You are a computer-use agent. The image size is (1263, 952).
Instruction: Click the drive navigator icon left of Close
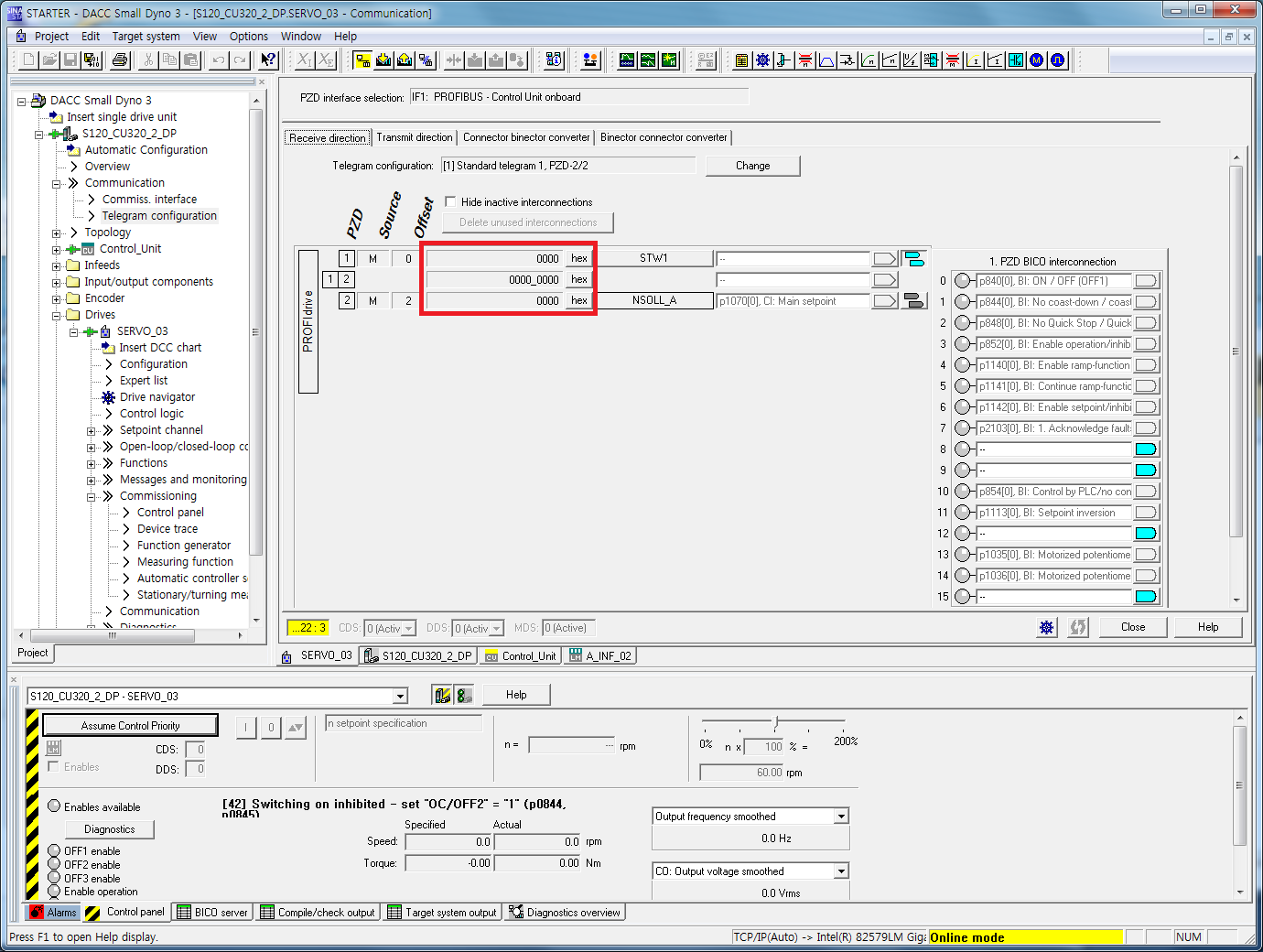click(1047, 627)
